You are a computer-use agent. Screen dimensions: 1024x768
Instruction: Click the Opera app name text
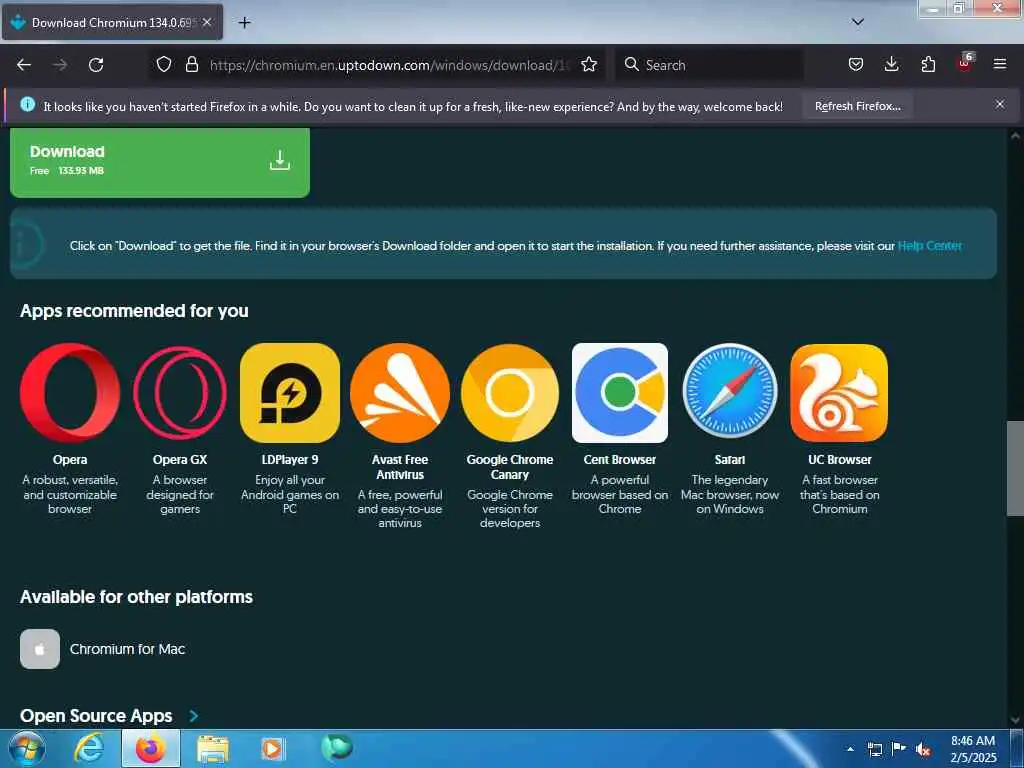click(70, 460)
